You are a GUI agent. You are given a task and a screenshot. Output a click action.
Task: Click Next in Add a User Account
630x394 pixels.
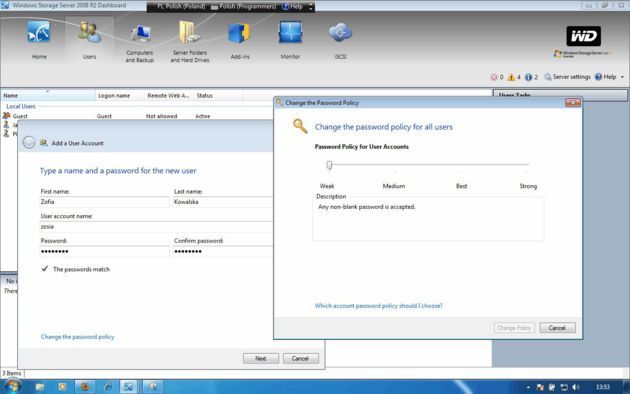[261, 358]
